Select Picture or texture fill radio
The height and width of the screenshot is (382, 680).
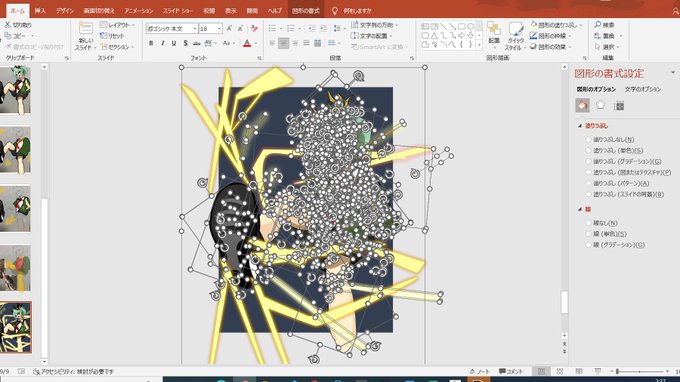(588, 173)
